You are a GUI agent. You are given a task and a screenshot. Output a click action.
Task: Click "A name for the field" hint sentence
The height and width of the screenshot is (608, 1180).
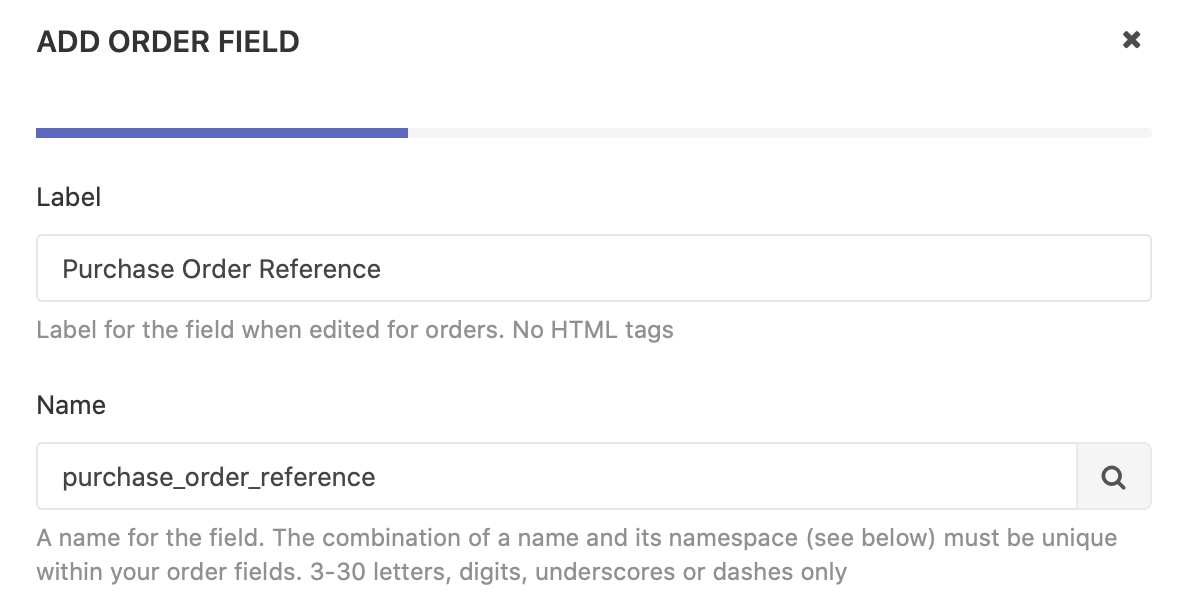pos(151,538)
